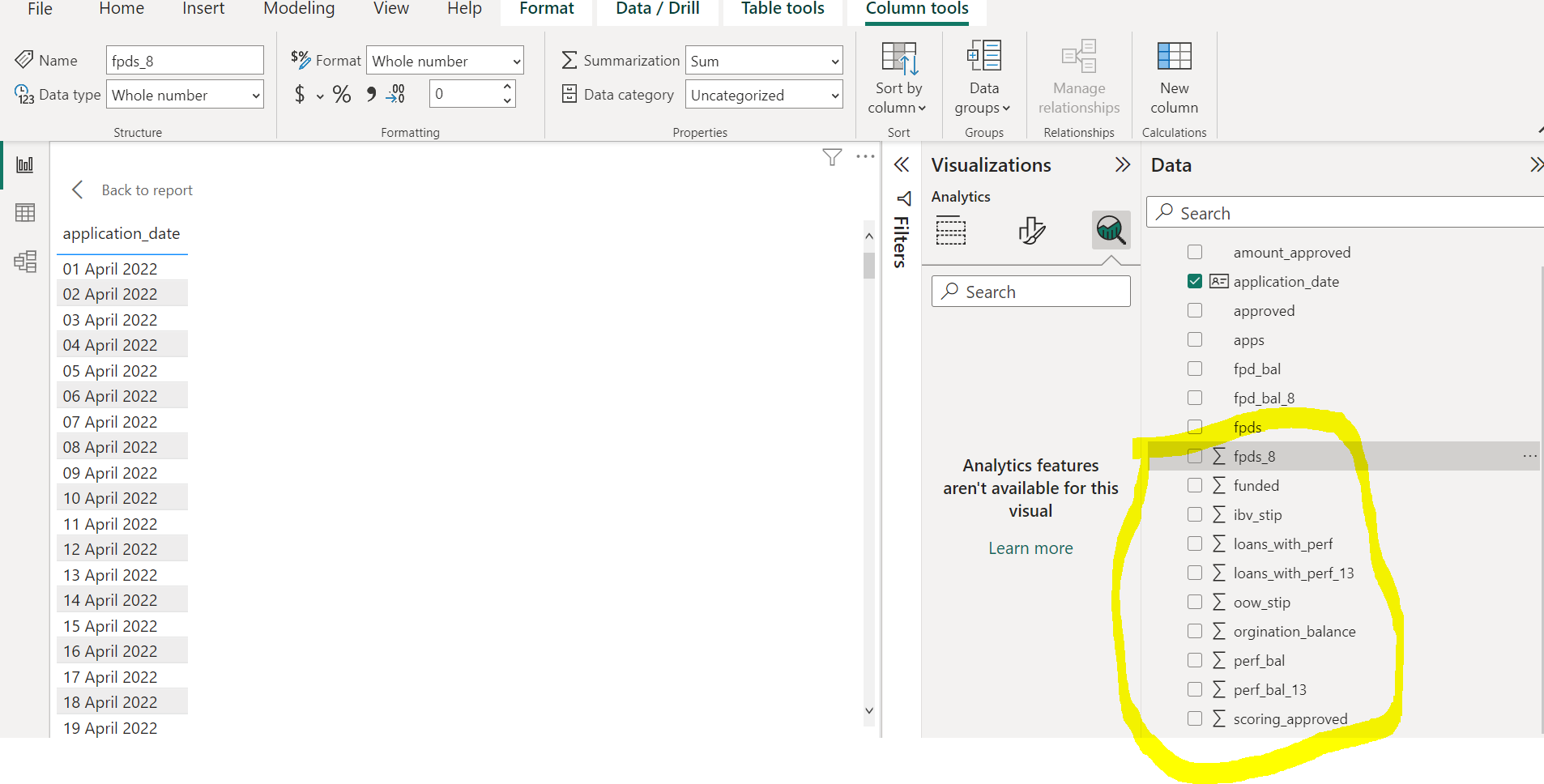The image size is (1544, 784).
Task: Click the New column icon
Action: click(x=1174, y=57)
